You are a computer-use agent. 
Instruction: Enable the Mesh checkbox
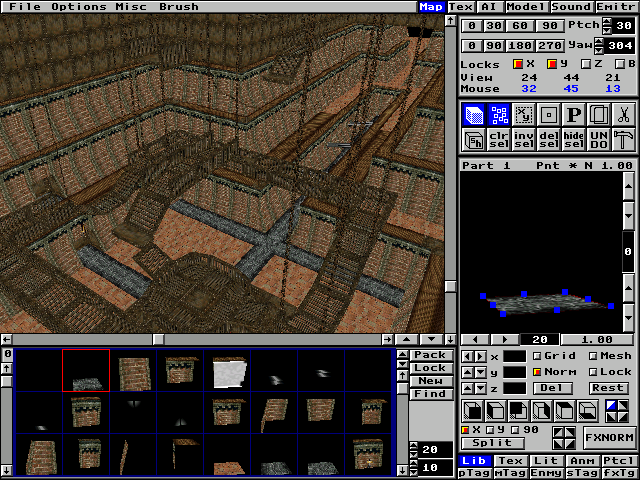coord(593,356)
